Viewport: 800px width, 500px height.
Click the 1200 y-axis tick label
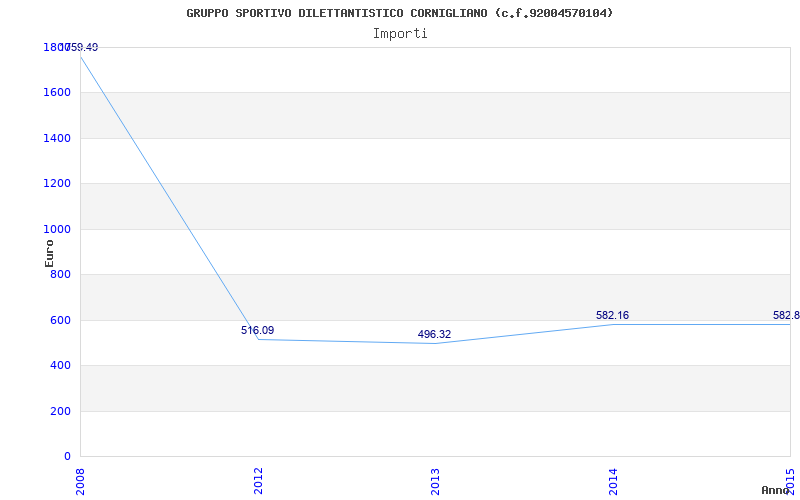(57, 184)
